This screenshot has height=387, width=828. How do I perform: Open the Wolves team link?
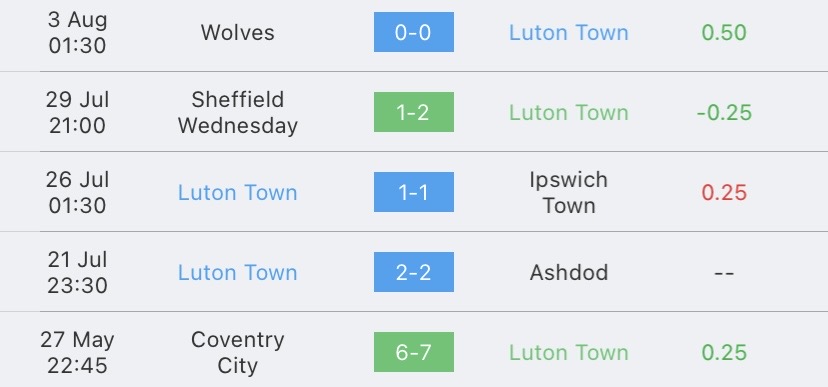238,33
